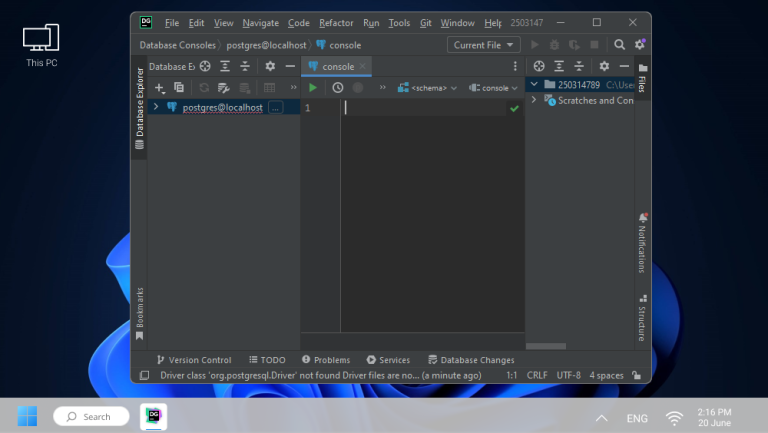Click the UTF-8 encoding in status bar

click(567, 375)
